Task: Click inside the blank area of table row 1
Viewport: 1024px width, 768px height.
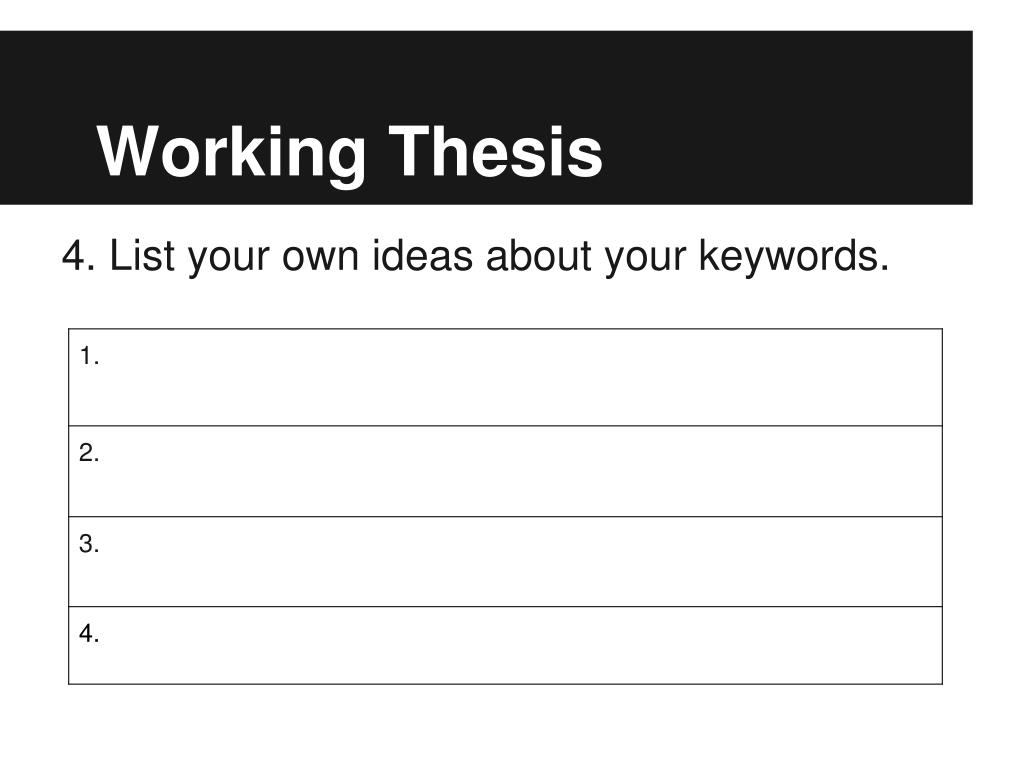Action: (505, 377)
